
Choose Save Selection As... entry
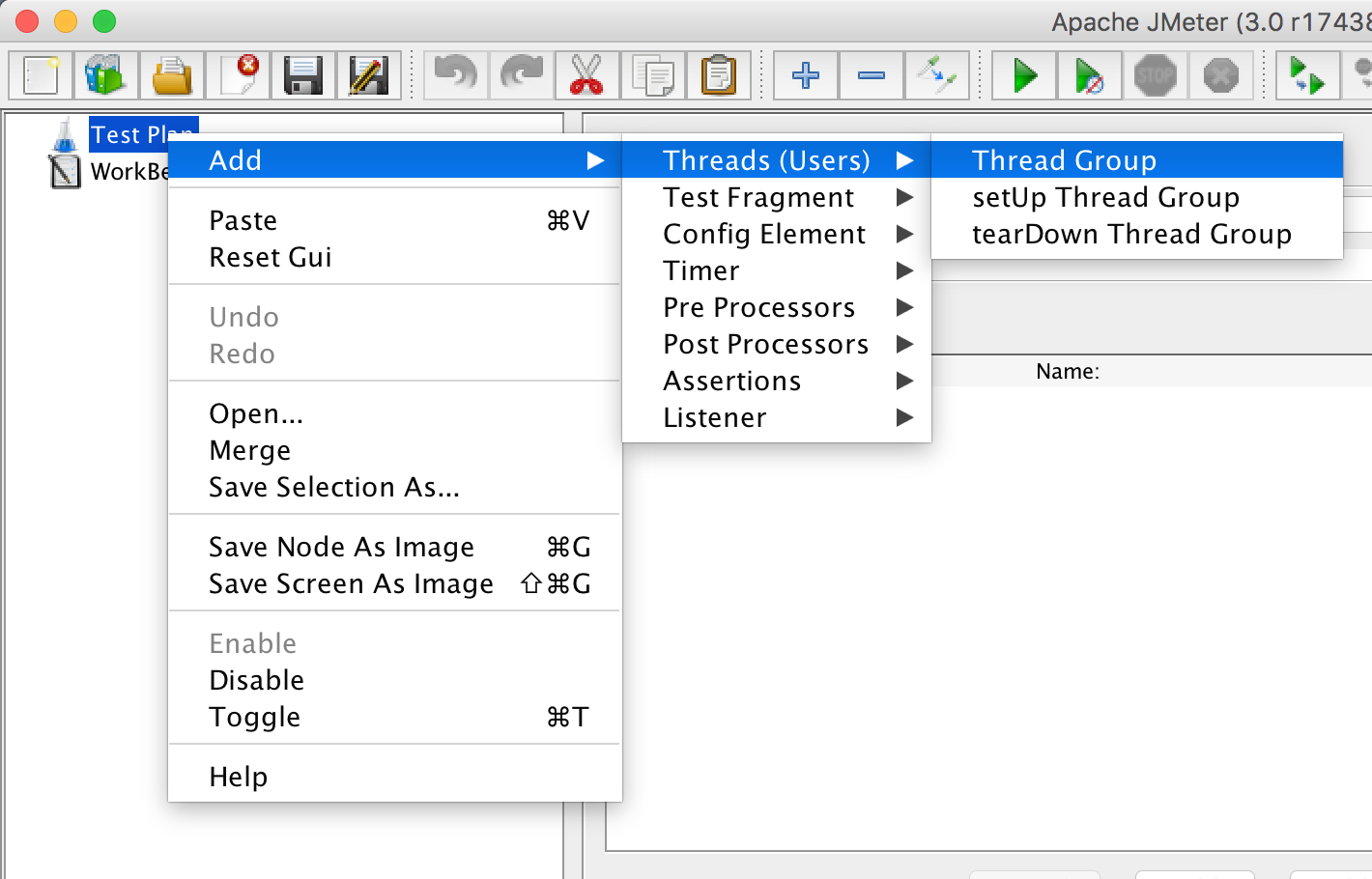click(395, 487)
